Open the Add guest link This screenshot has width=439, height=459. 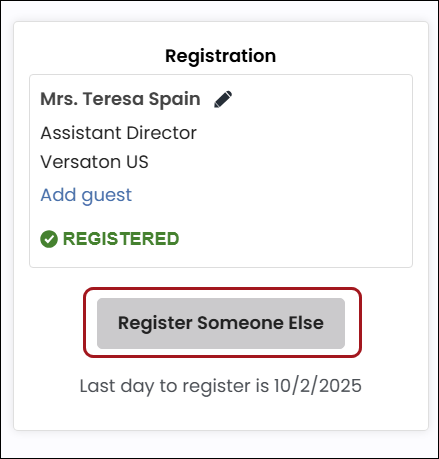tap(86, 195)
